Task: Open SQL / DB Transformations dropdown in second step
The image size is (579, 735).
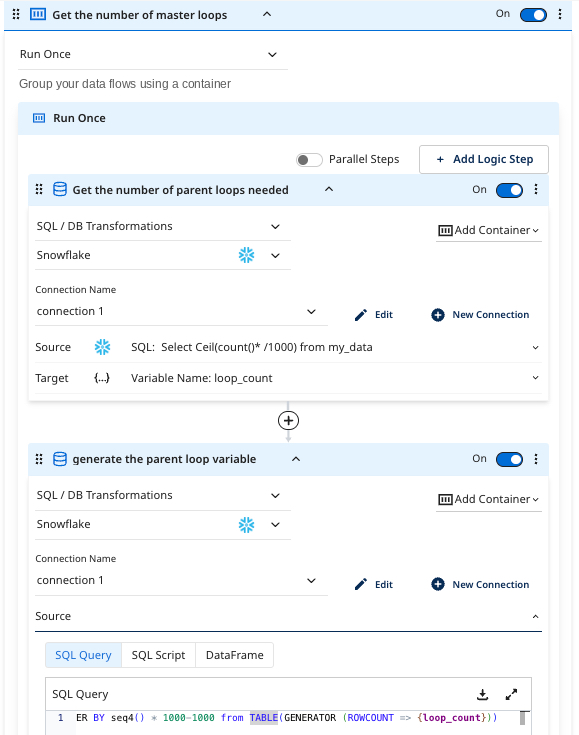Action: 163,495
